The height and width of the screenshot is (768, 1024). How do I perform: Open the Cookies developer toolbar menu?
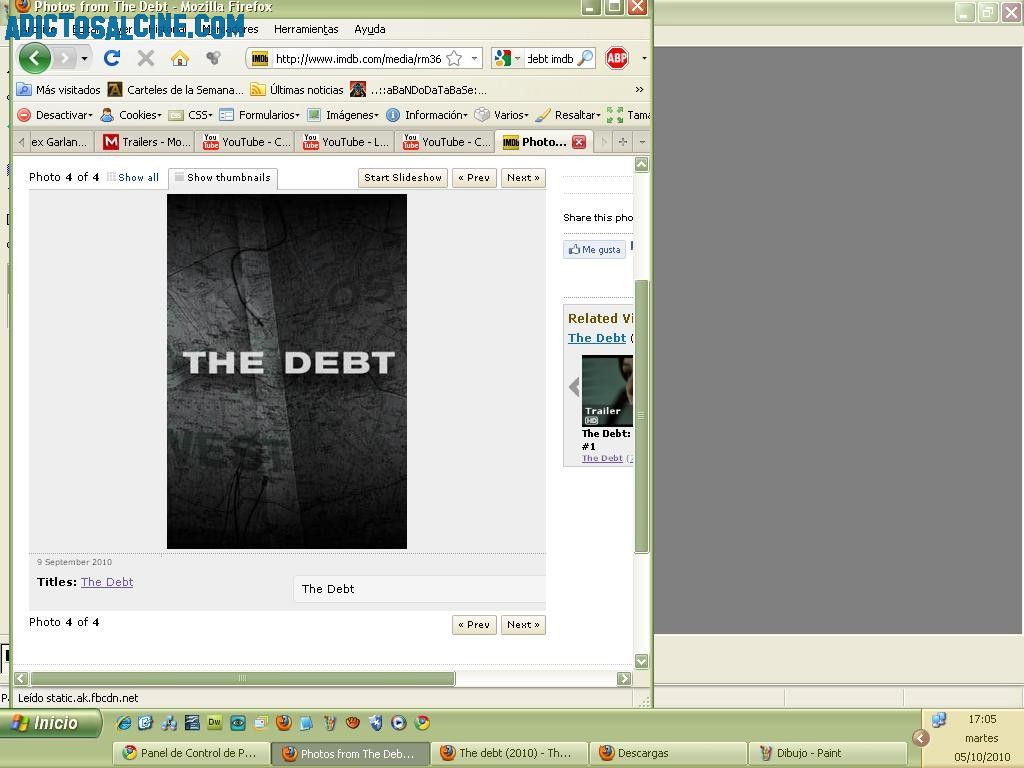tap(131, 115)
